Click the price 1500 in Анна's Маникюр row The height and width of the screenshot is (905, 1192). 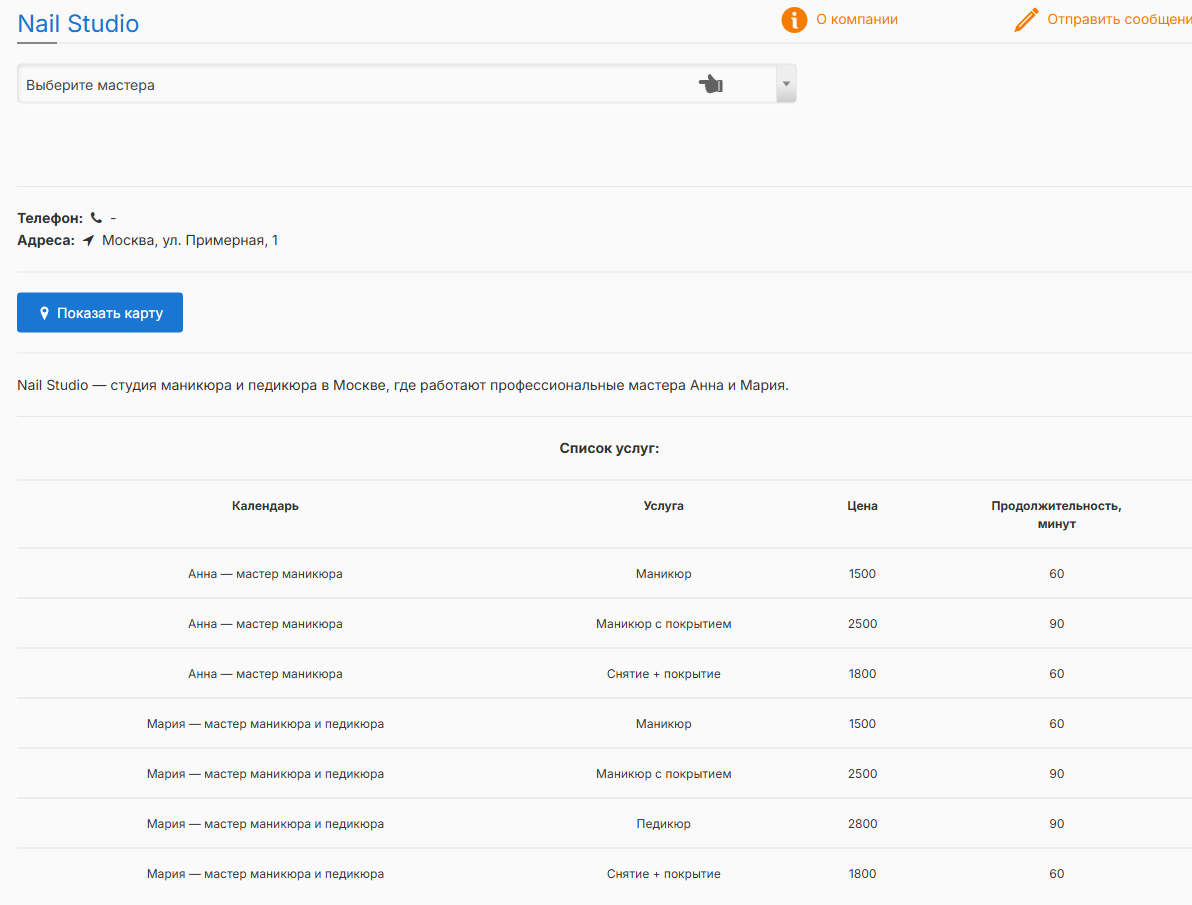pyautogui.click(x=862, y=574)
